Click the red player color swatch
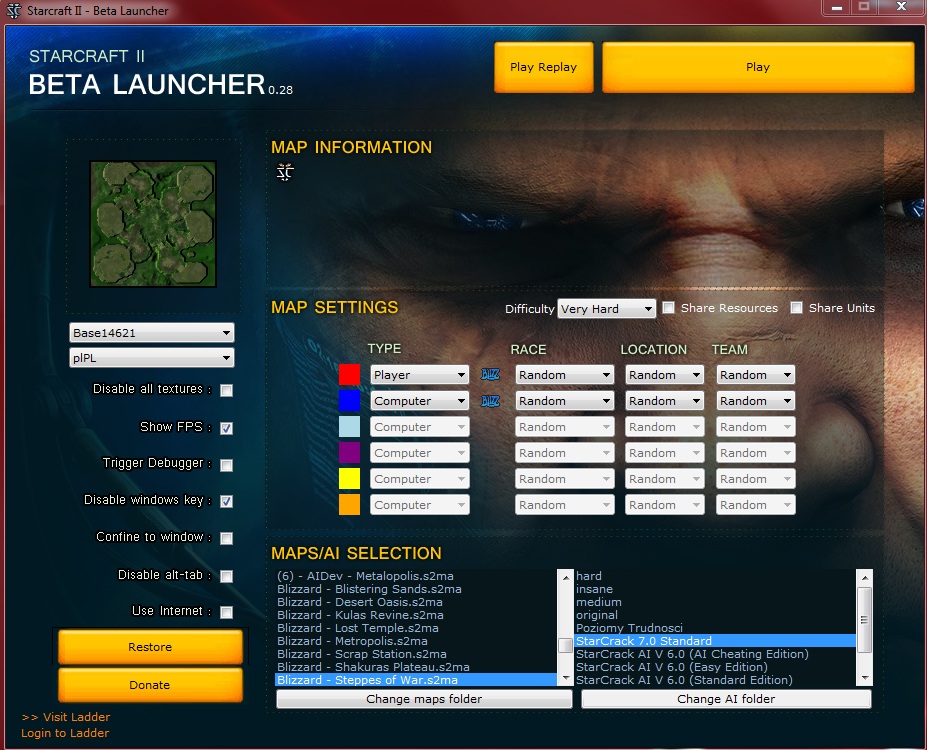This screenshot has width=927, height=750. (x=349, y=375)
